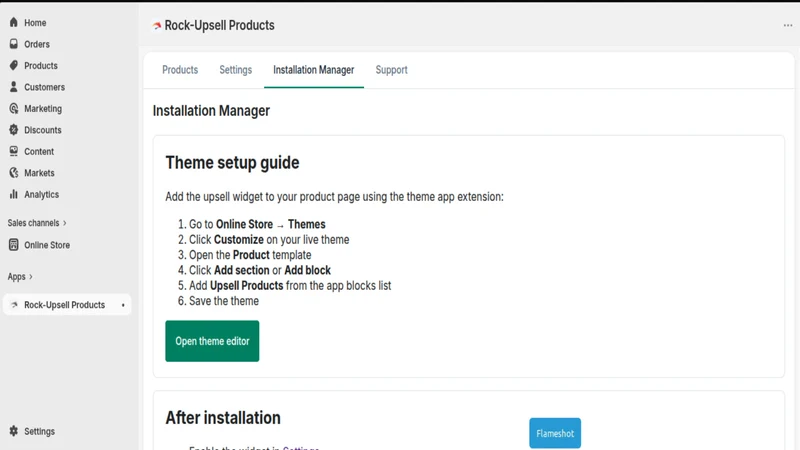Switch to the Products tab

180,70
